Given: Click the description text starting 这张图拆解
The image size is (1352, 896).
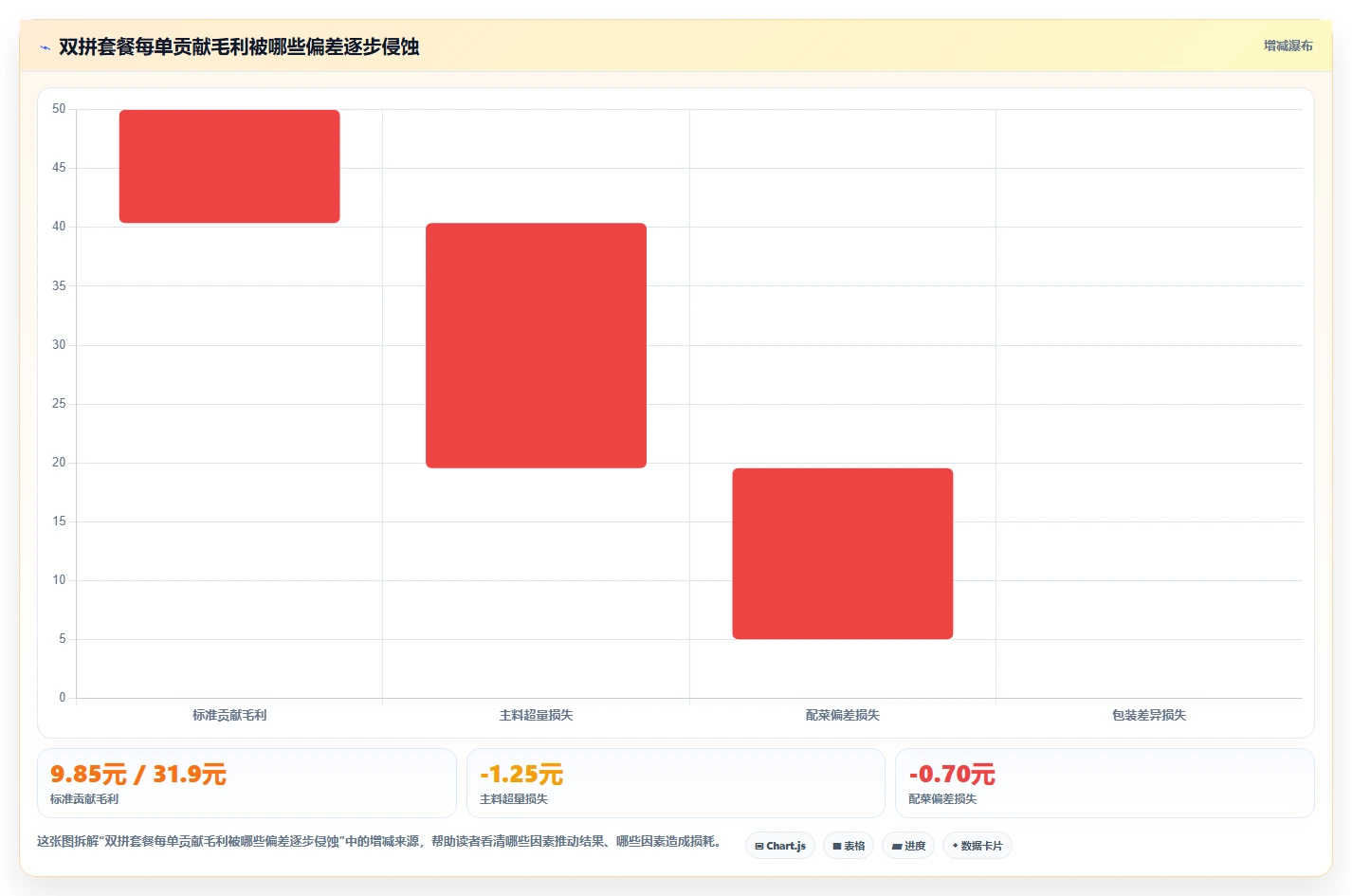Looking at the screenshot, I should 381,841.
